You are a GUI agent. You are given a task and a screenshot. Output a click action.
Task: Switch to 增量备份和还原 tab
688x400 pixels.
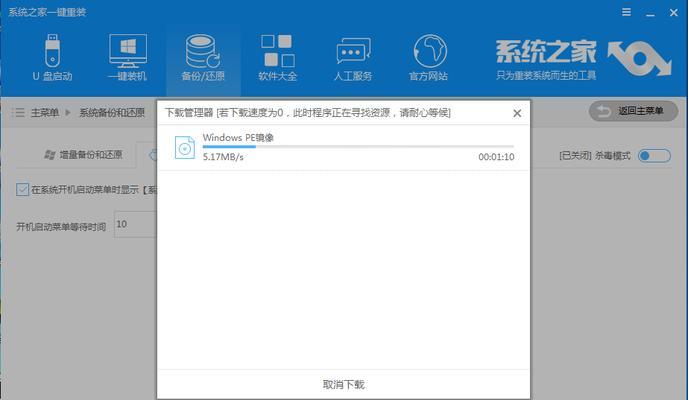pos(83,155)
